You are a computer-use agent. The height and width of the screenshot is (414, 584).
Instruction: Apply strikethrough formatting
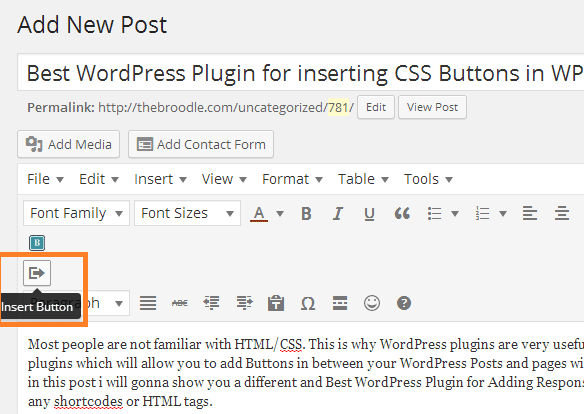click(180, 303)
